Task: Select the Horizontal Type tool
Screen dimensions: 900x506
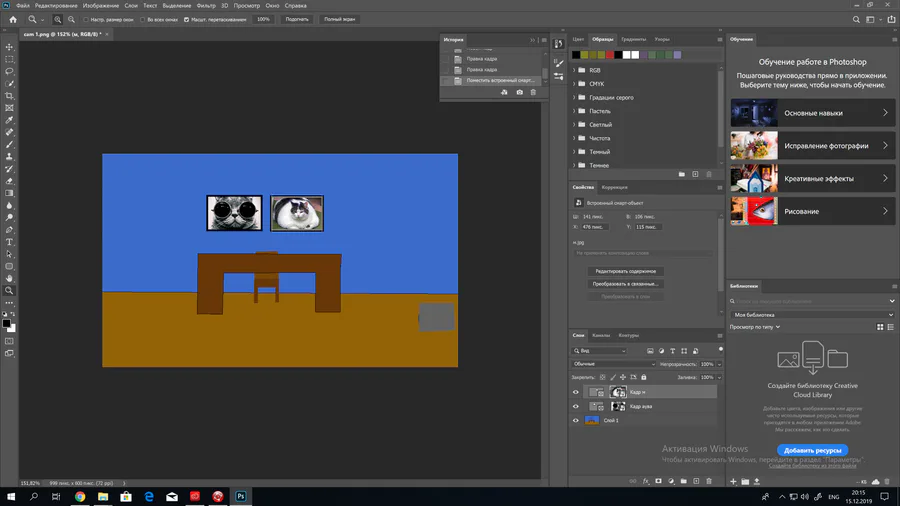Action: point(9,242)
